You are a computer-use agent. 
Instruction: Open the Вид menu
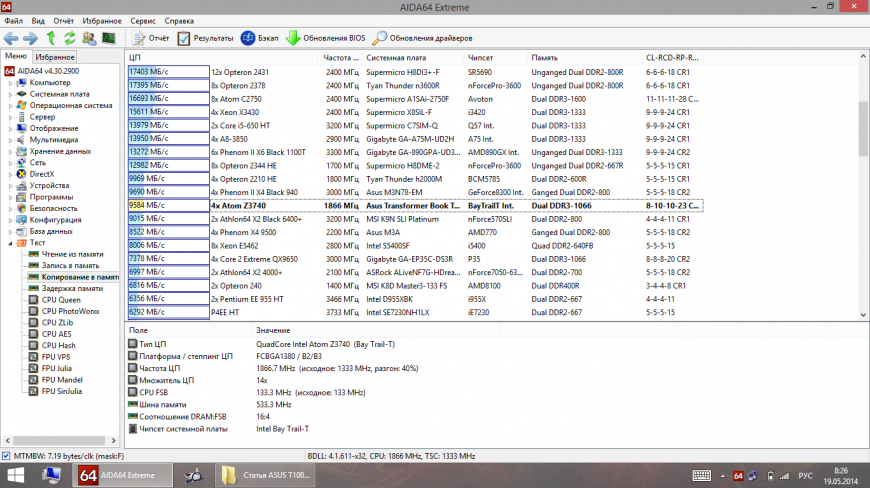38,21
